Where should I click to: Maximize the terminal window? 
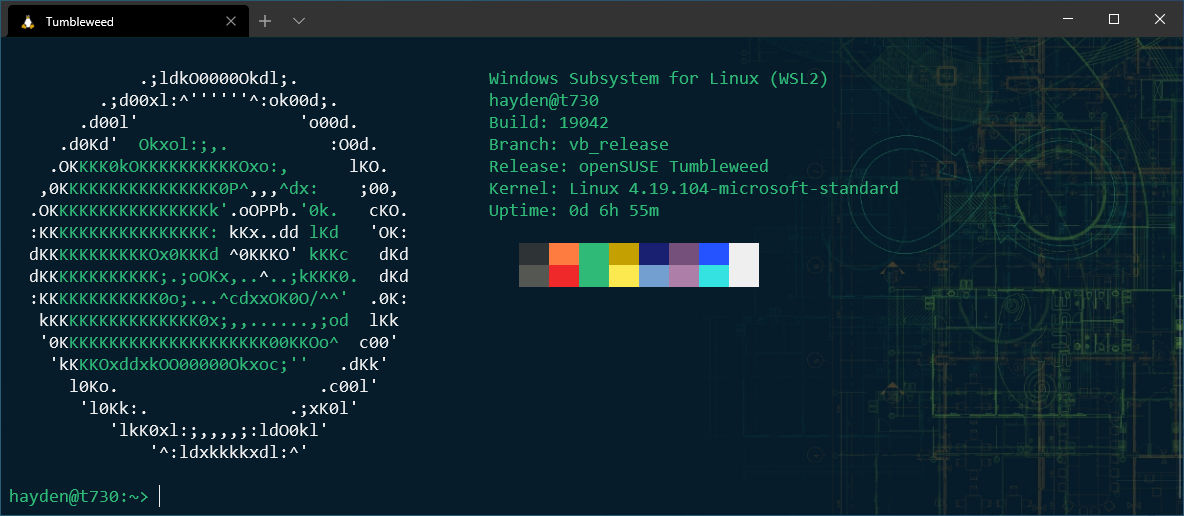(1114, 20)
